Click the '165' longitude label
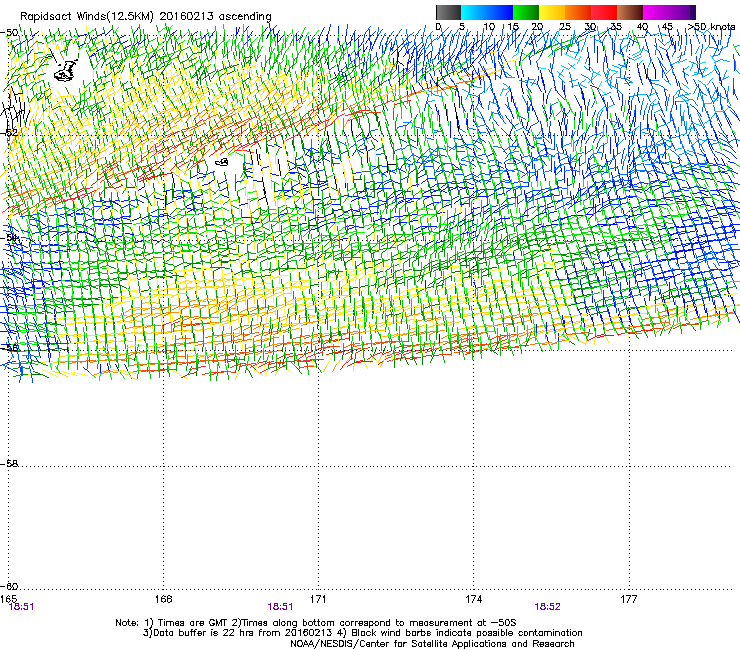The width and height of the screenshot is (740, 650). click(8, 599)
